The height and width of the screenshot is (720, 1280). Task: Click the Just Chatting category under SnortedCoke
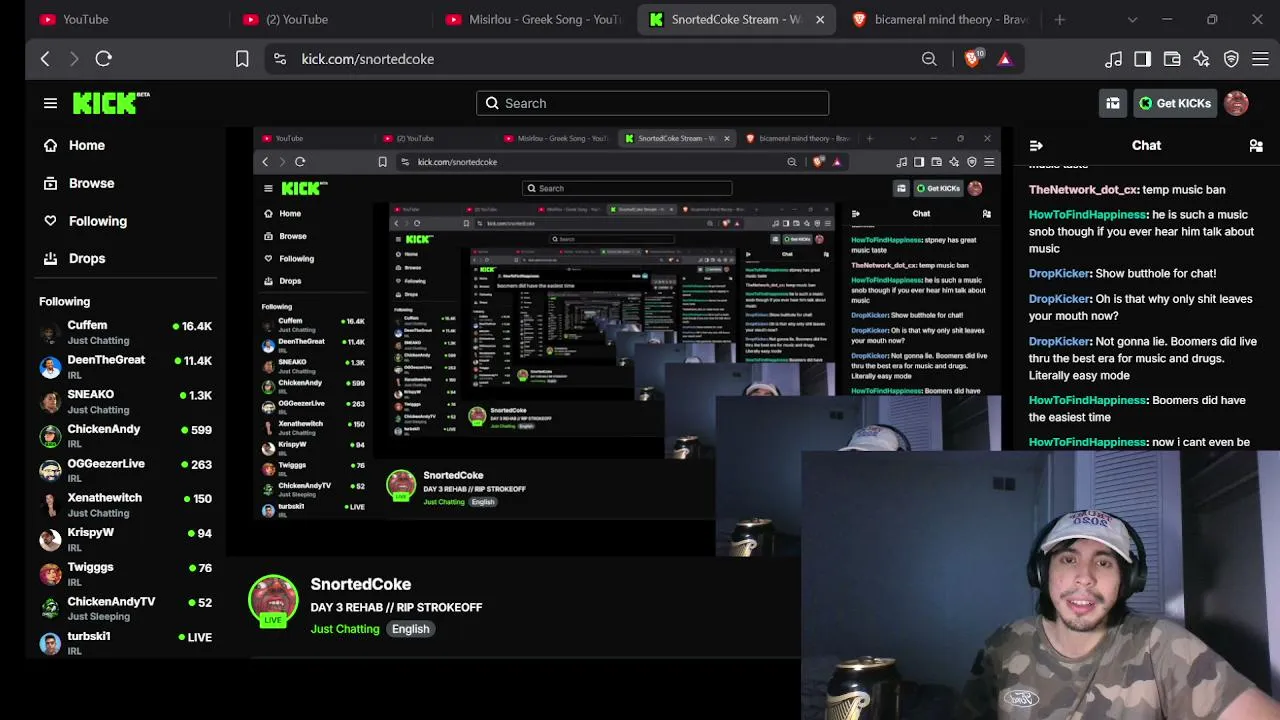345,629
